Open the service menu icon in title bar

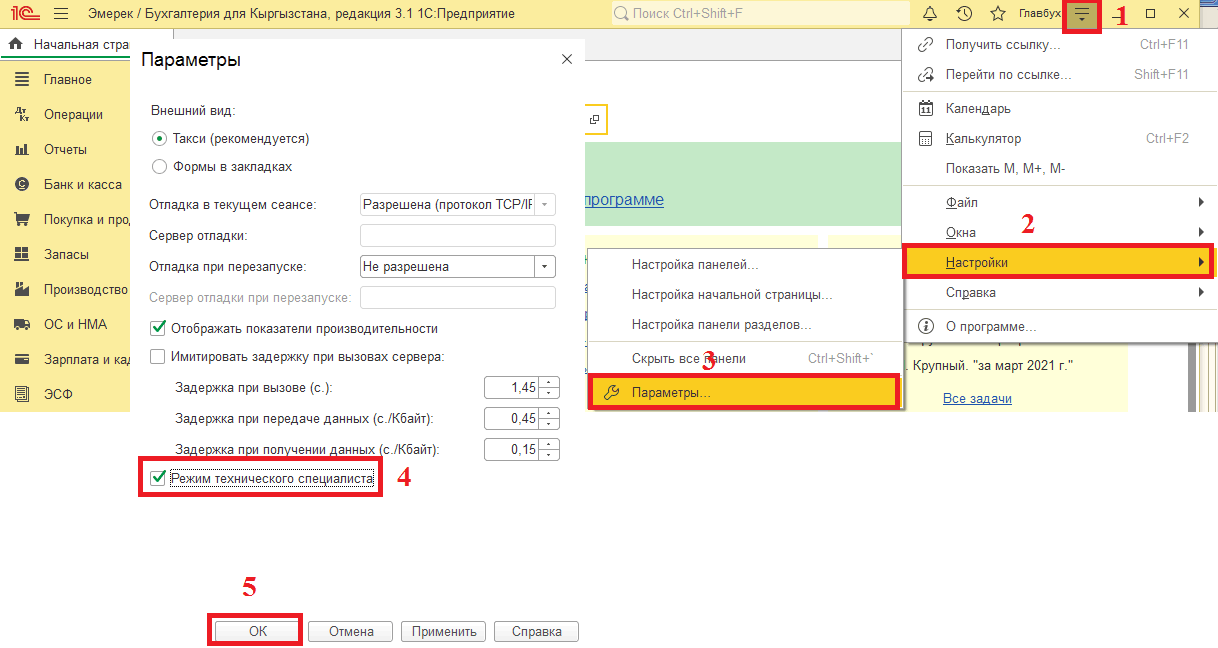tap(1082, 14)
